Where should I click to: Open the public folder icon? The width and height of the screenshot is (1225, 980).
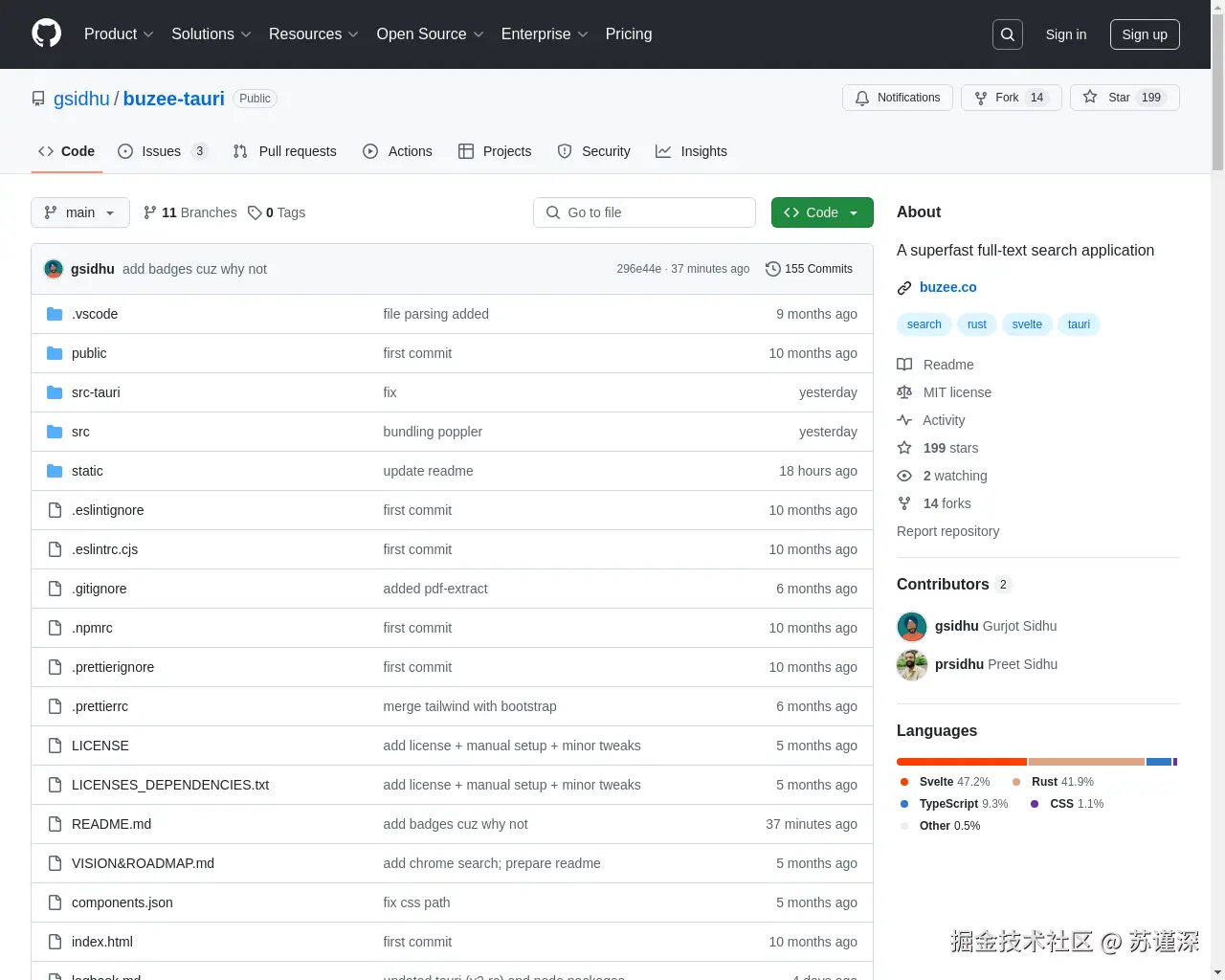coord(55,353)
